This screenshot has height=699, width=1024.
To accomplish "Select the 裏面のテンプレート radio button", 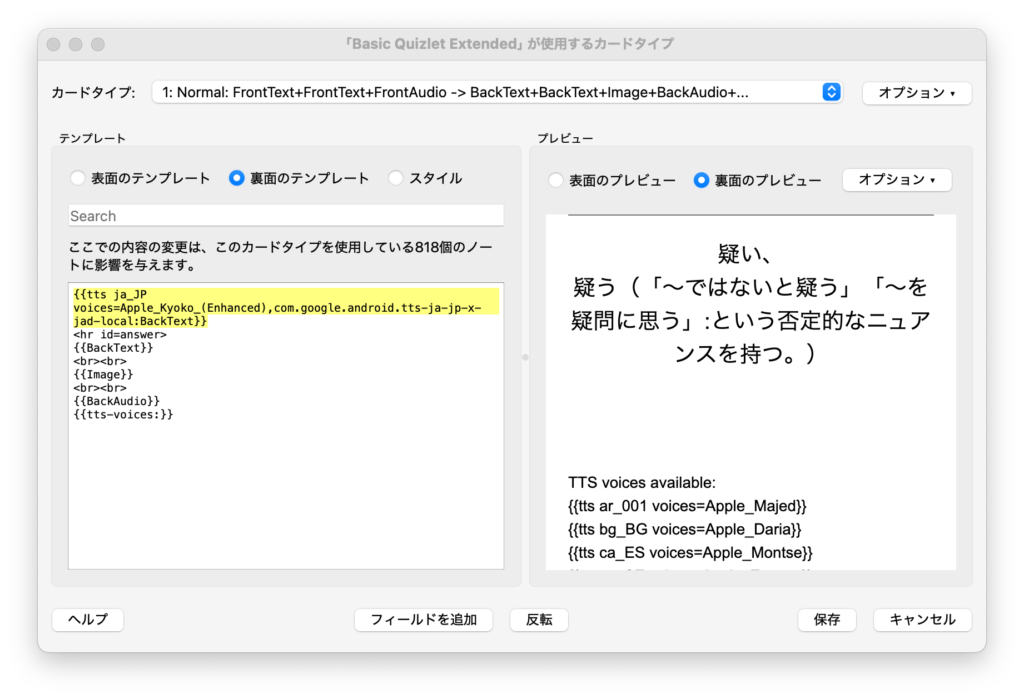I will tap(237, 178).
